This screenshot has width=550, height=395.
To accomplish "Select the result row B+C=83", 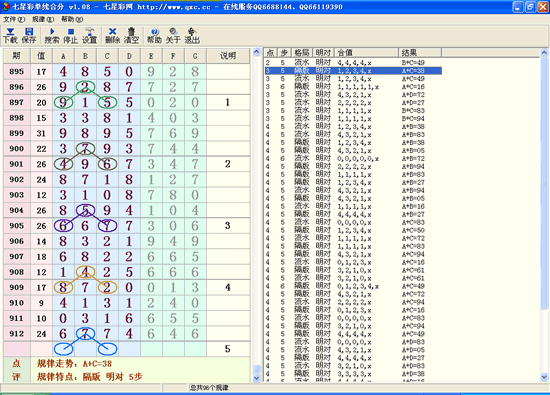I will 353,111.
